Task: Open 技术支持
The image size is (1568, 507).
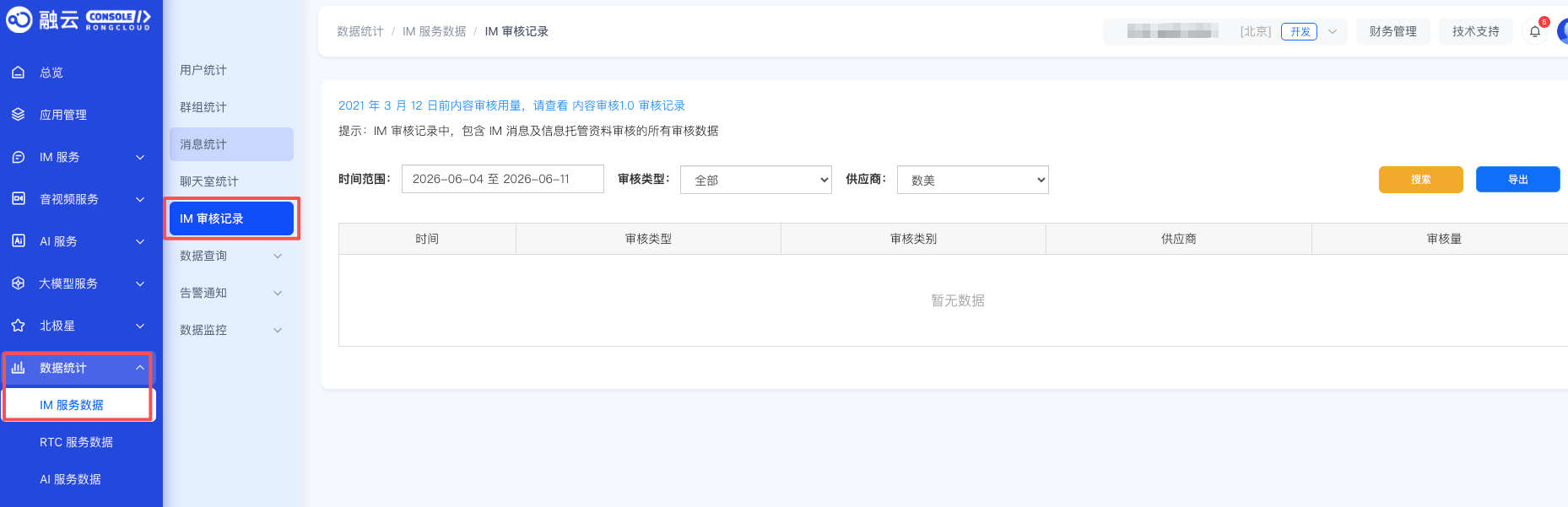Action: click(x=1476, y=31)
